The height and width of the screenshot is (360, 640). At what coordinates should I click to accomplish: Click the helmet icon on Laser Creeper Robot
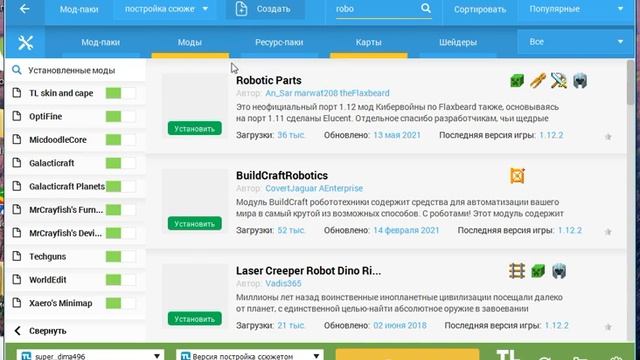(x=559, y=271)
